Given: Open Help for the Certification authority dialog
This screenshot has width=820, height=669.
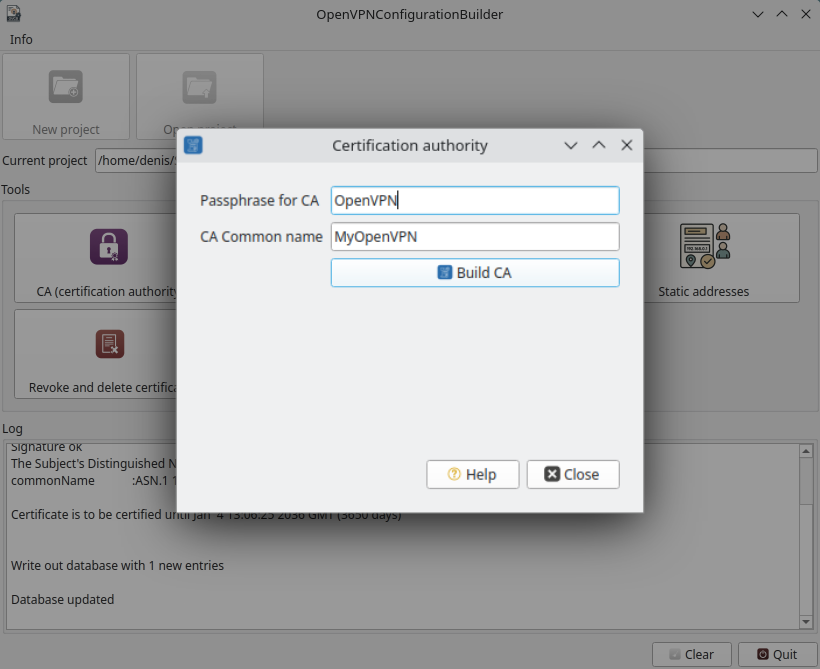Looking at the screenshot, I should coord(472,474).
